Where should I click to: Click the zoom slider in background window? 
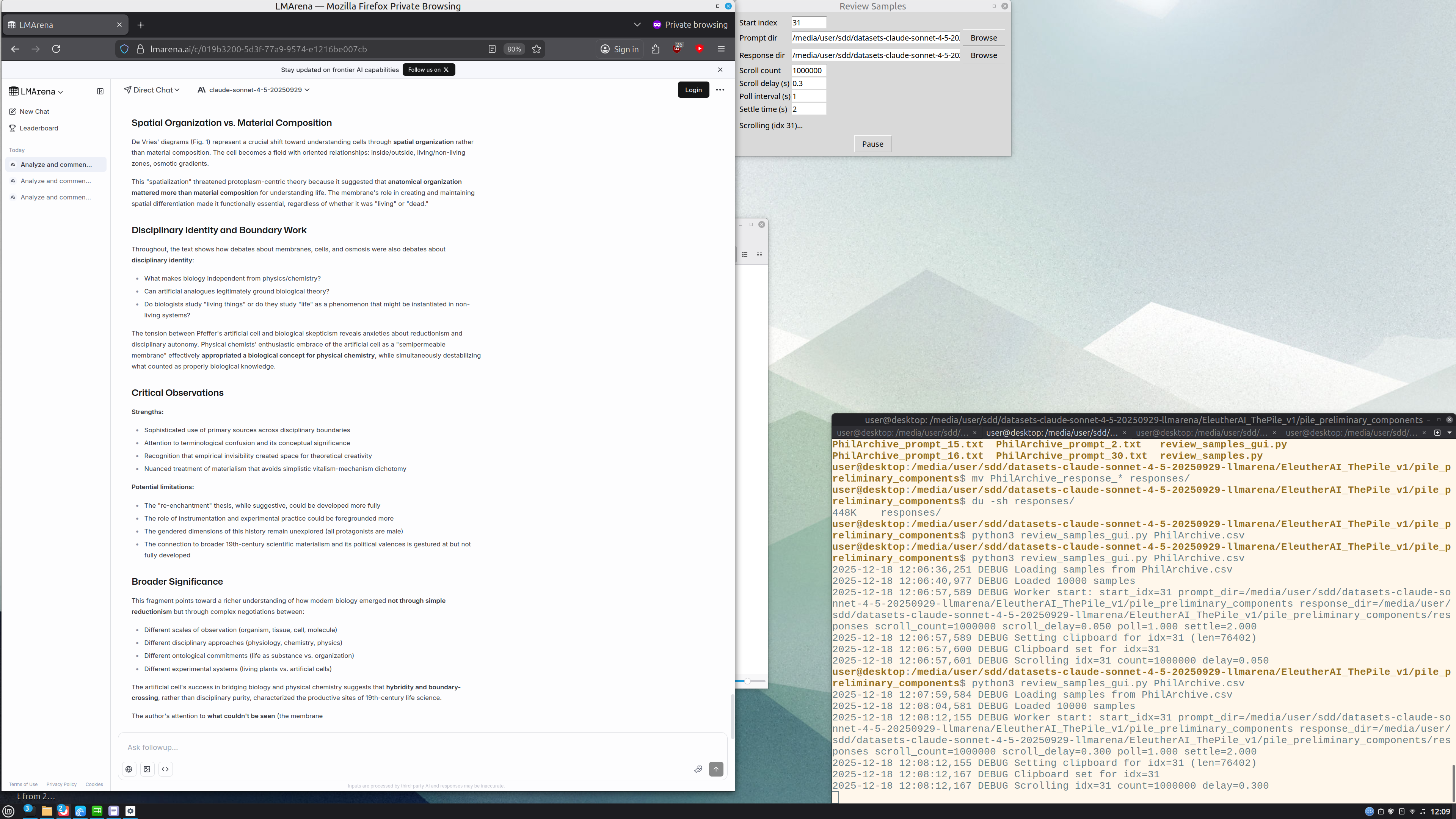747,681
